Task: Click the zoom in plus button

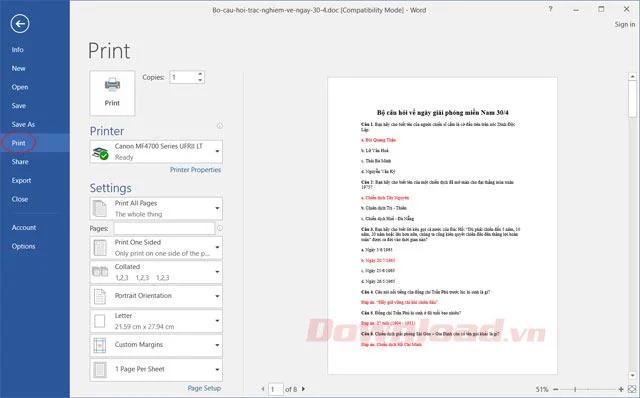Action: tap(621, 389)
